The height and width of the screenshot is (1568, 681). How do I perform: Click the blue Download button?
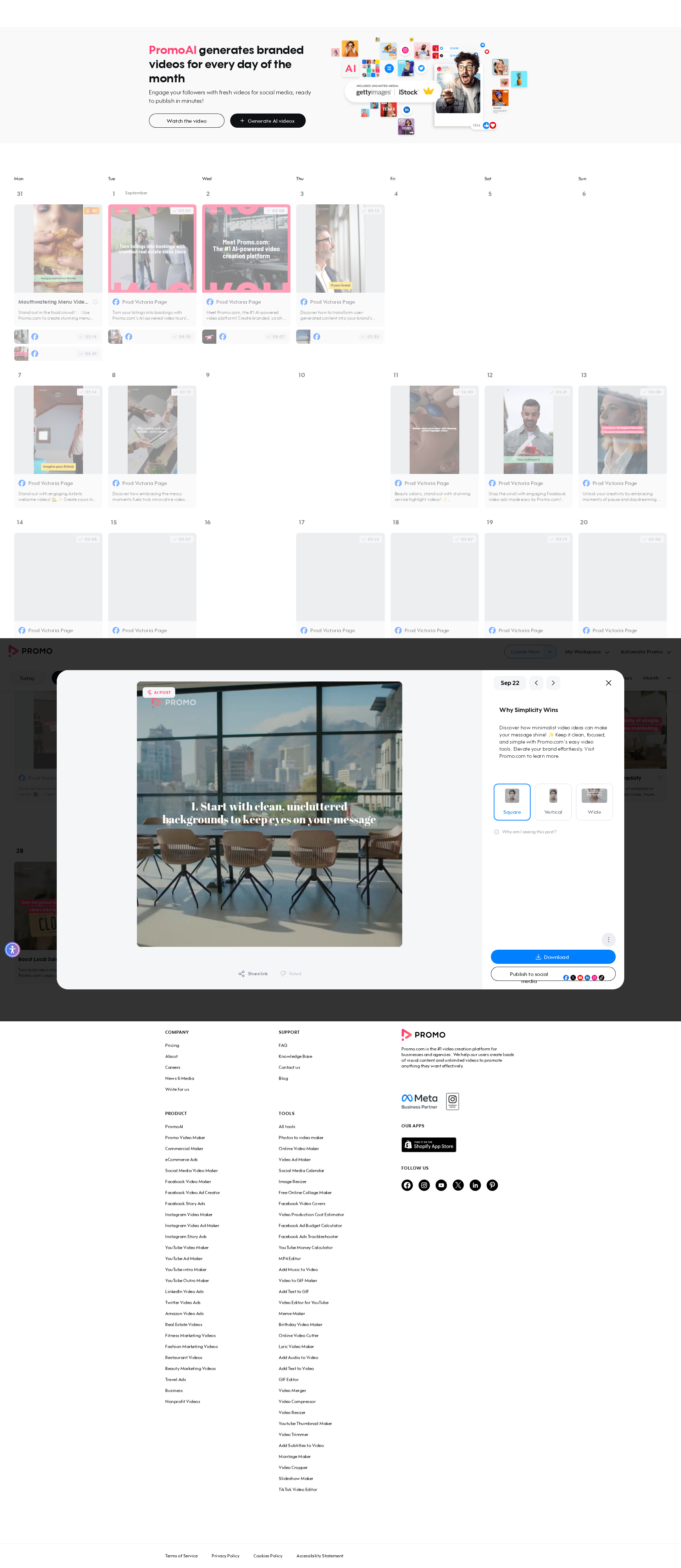coord(553,957)
